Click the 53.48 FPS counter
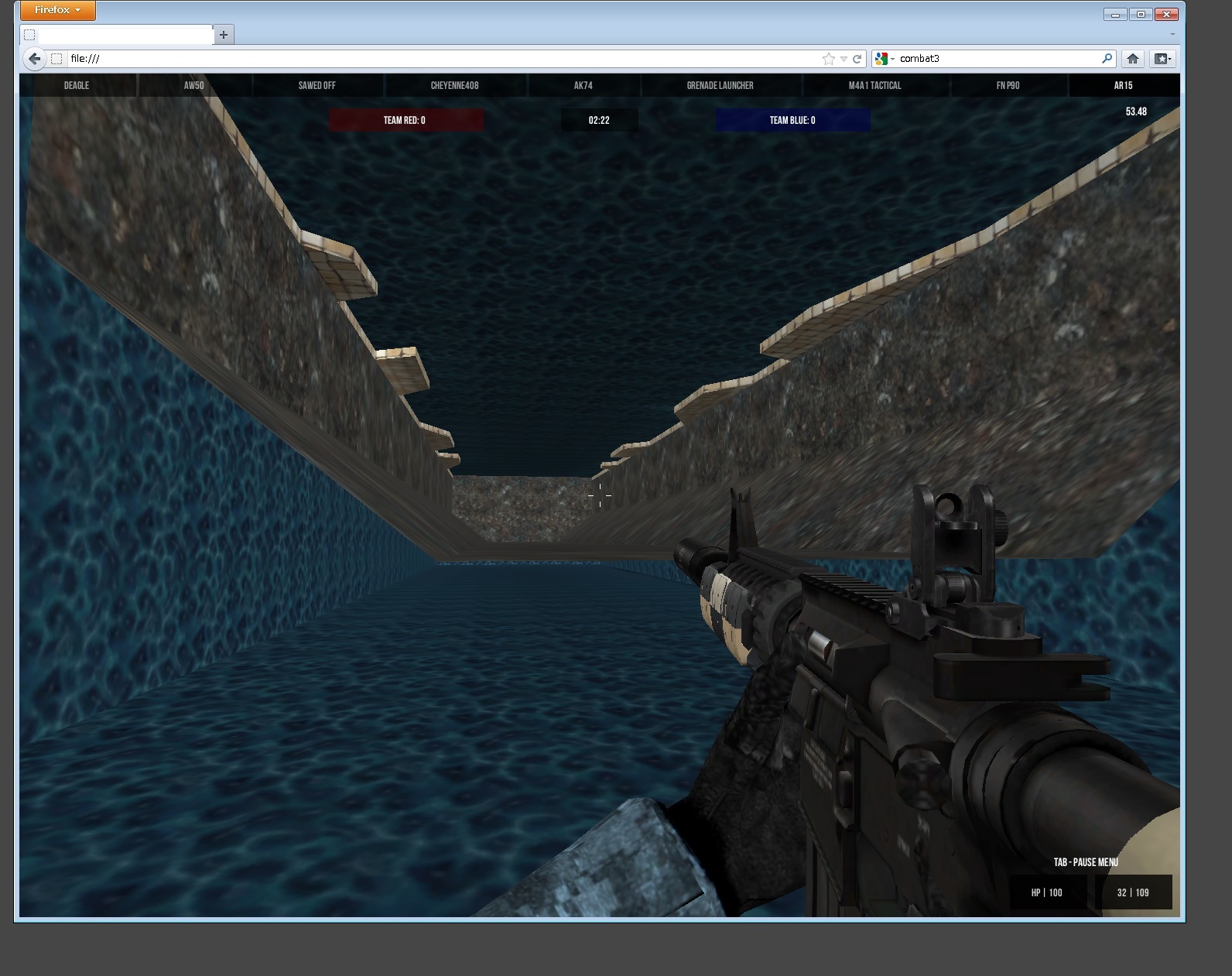 [1136, 111]
